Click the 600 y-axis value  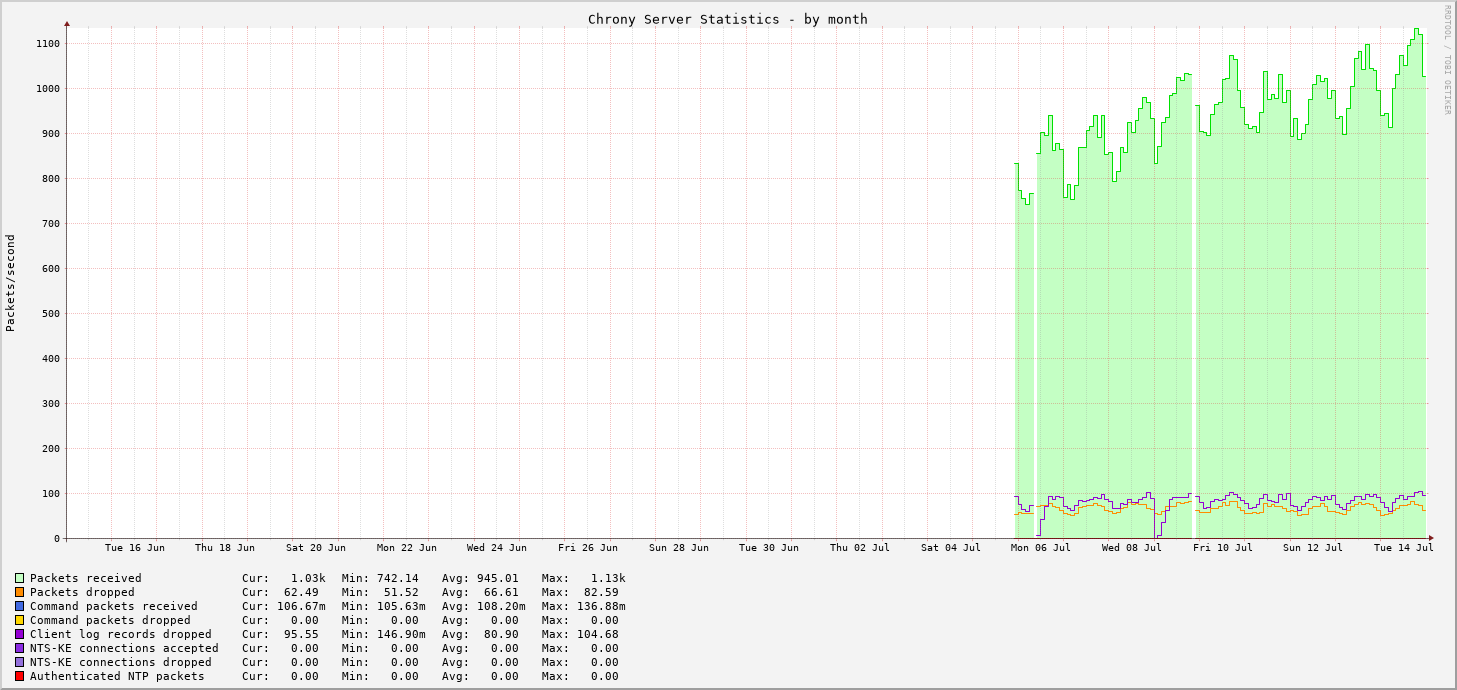click(x=51, y=268)
